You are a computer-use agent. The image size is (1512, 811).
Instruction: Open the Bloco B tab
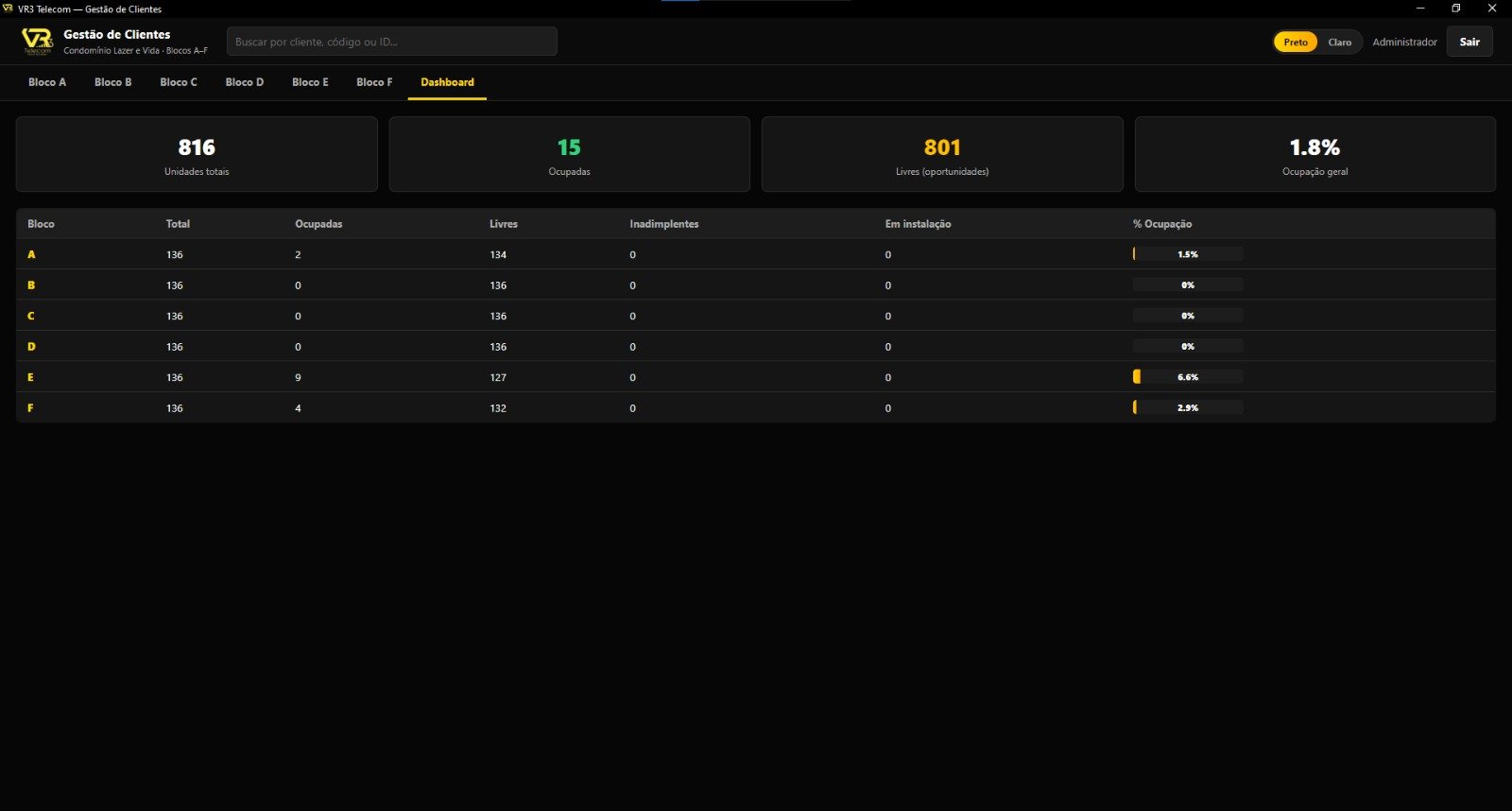113,82
